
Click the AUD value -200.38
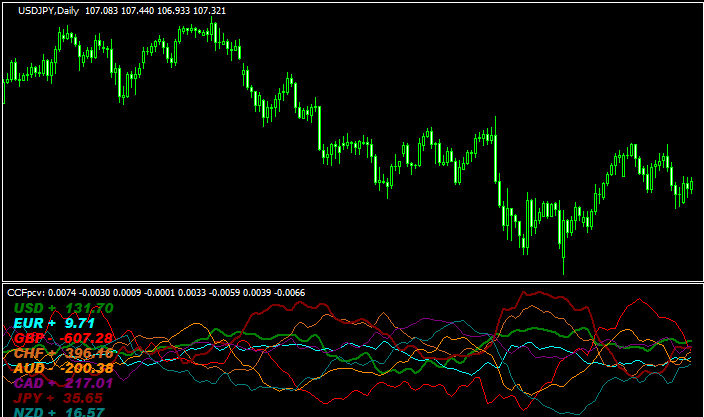pos(87,368)
